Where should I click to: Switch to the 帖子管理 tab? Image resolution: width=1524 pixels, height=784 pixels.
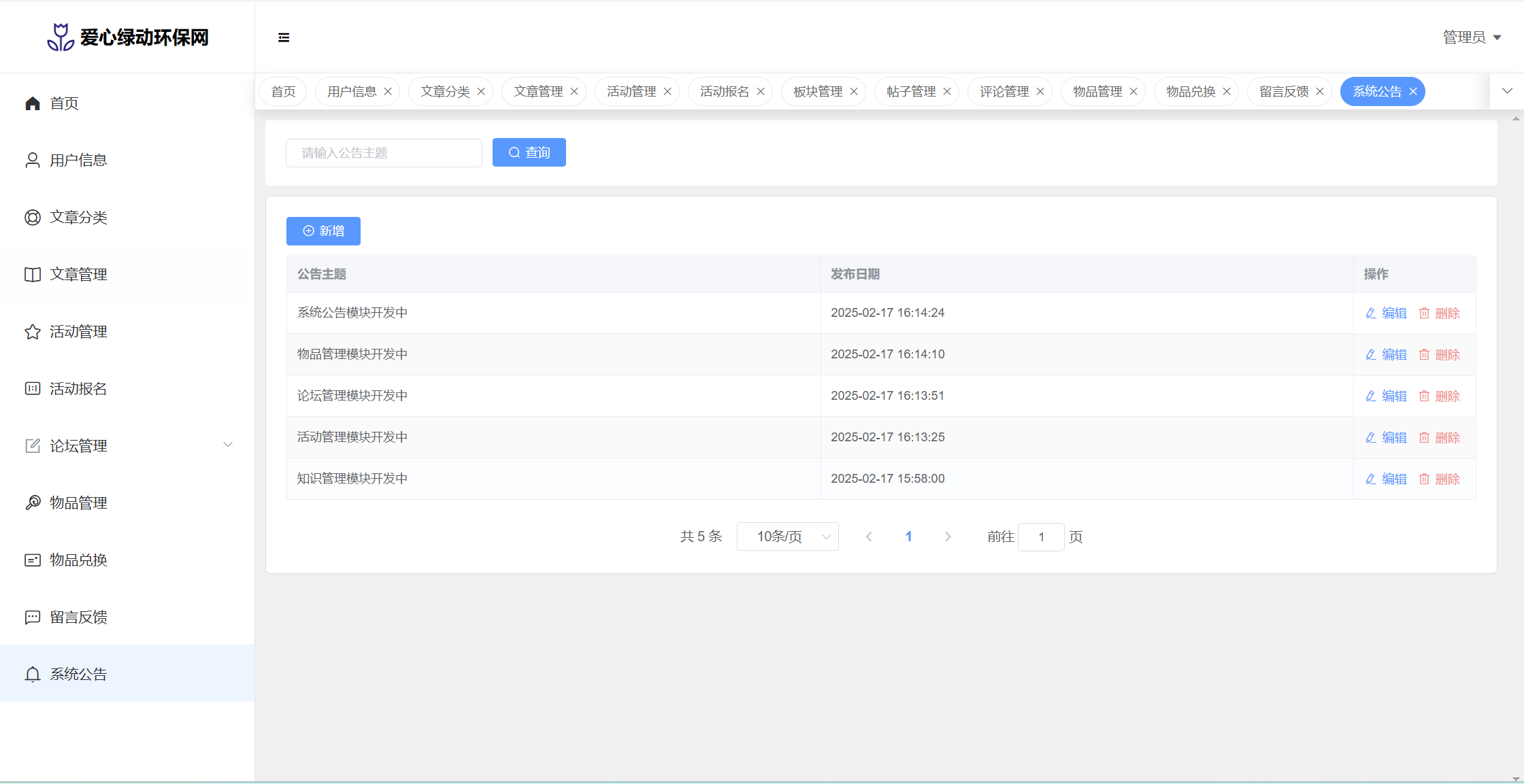pyautogui.click(x=910, y=92)
